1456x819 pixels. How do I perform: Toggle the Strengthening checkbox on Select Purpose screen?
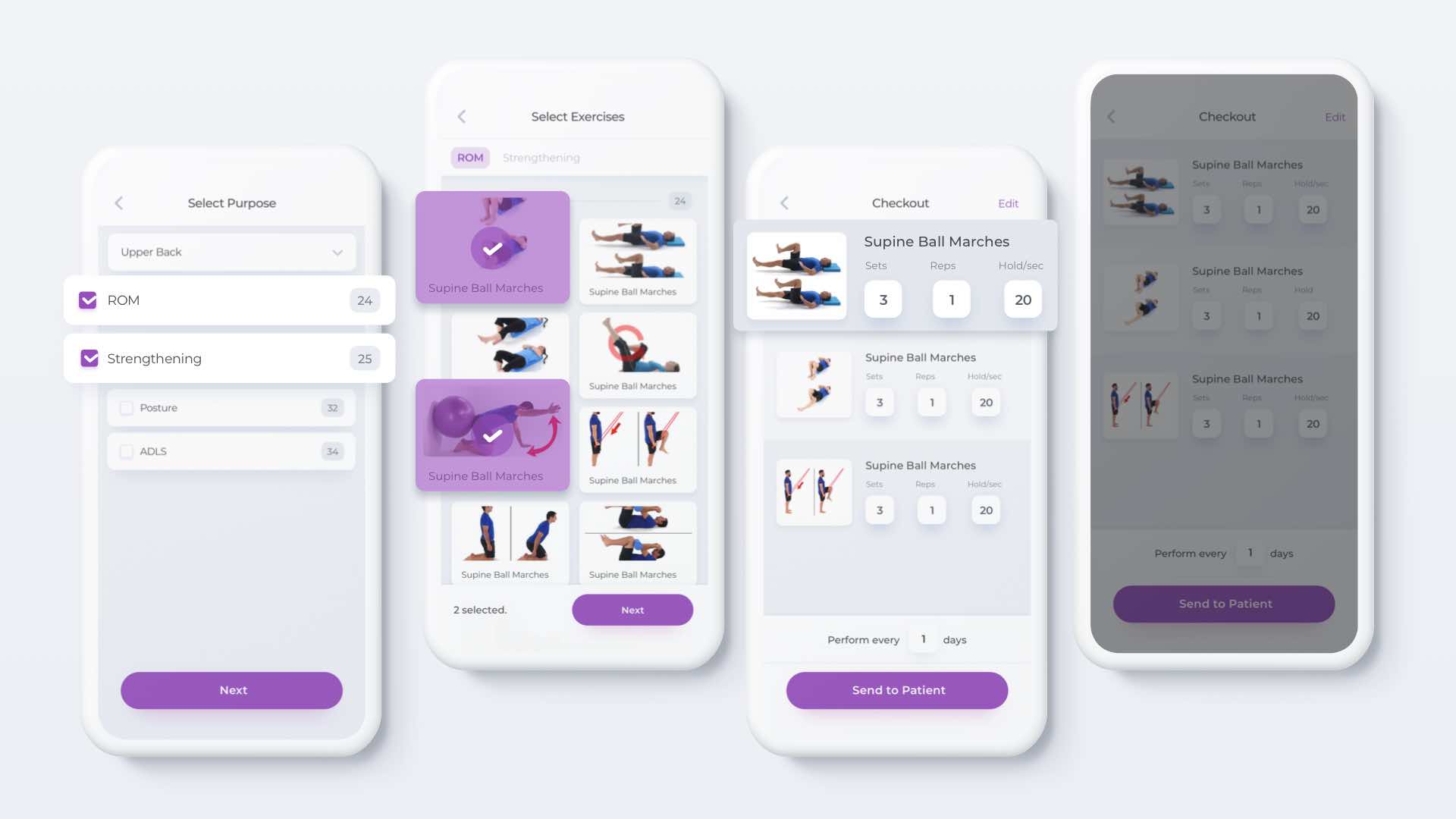click(87, 358)
